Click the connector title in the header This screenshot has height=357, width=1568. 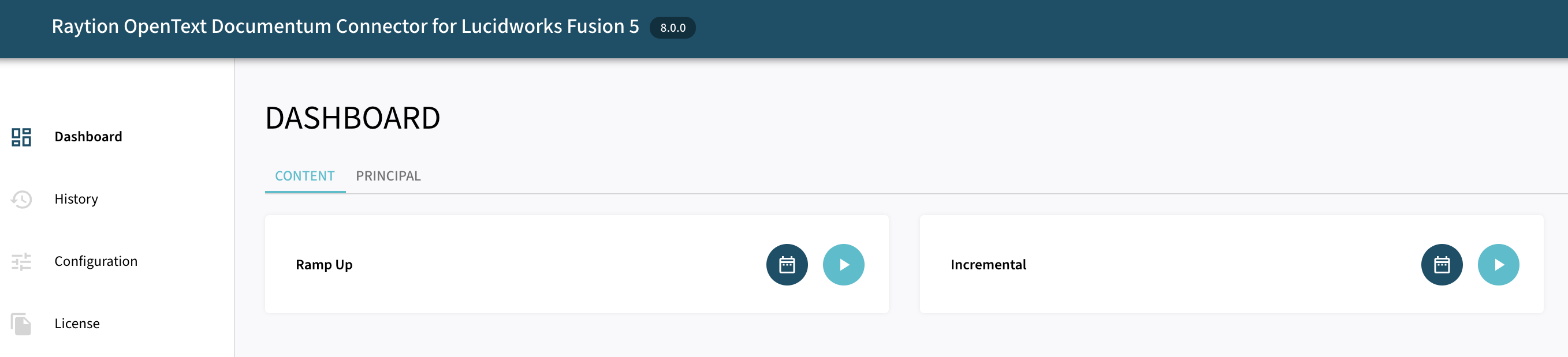[x=347, y=27]
